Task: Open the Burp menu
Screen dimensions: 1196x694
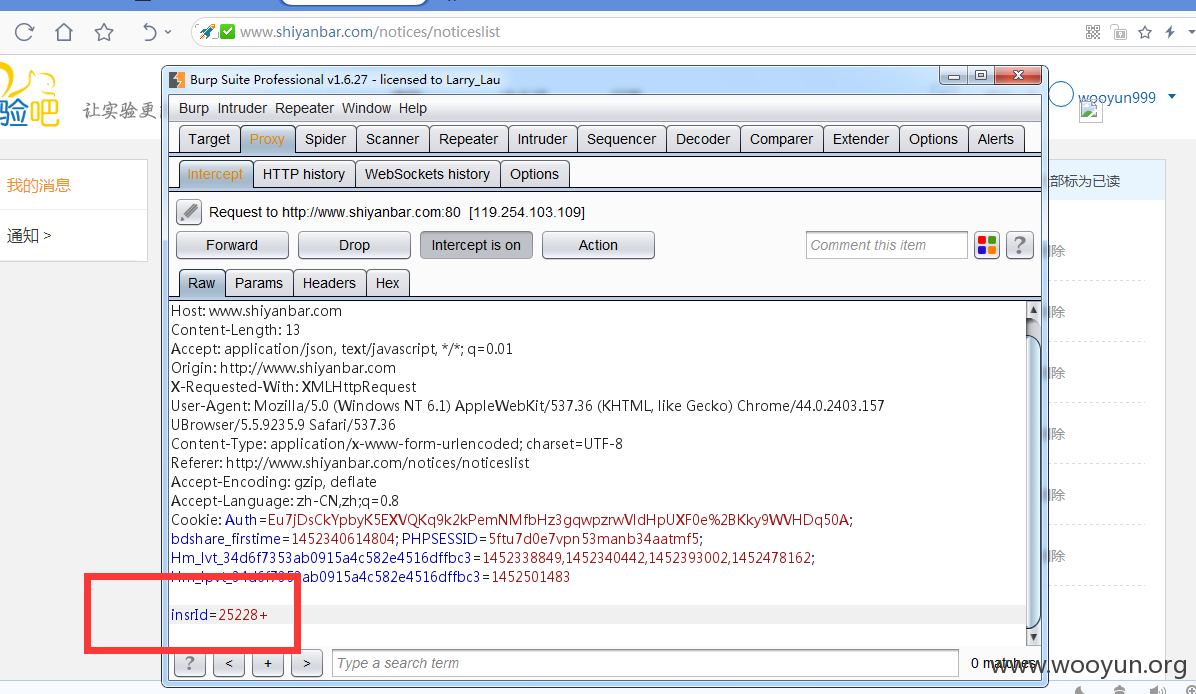Action: point(194,108)
